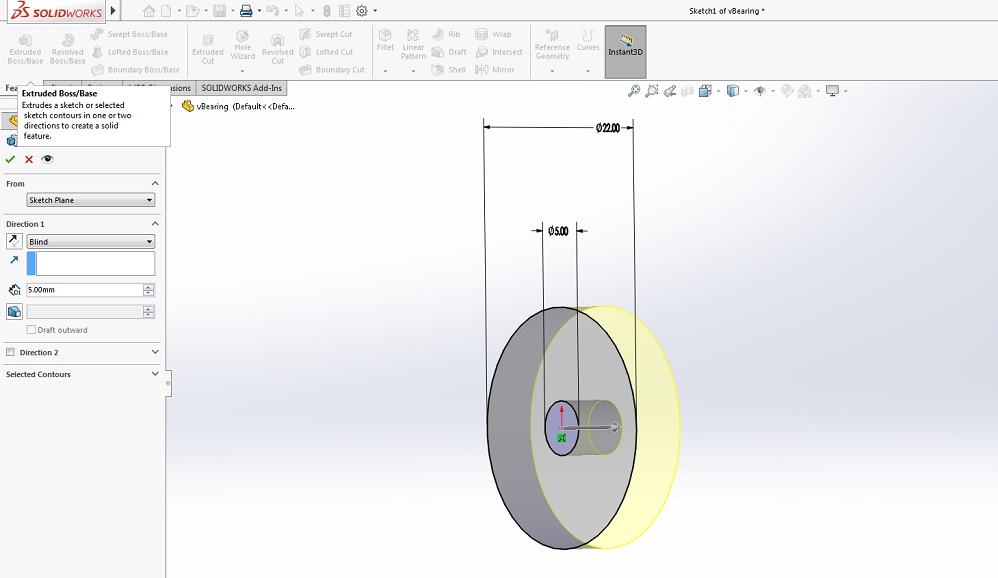Viewport: 998px width, 578px height.
Task: Toggle the Draft On/Off button
Action: tap(14, 311)
